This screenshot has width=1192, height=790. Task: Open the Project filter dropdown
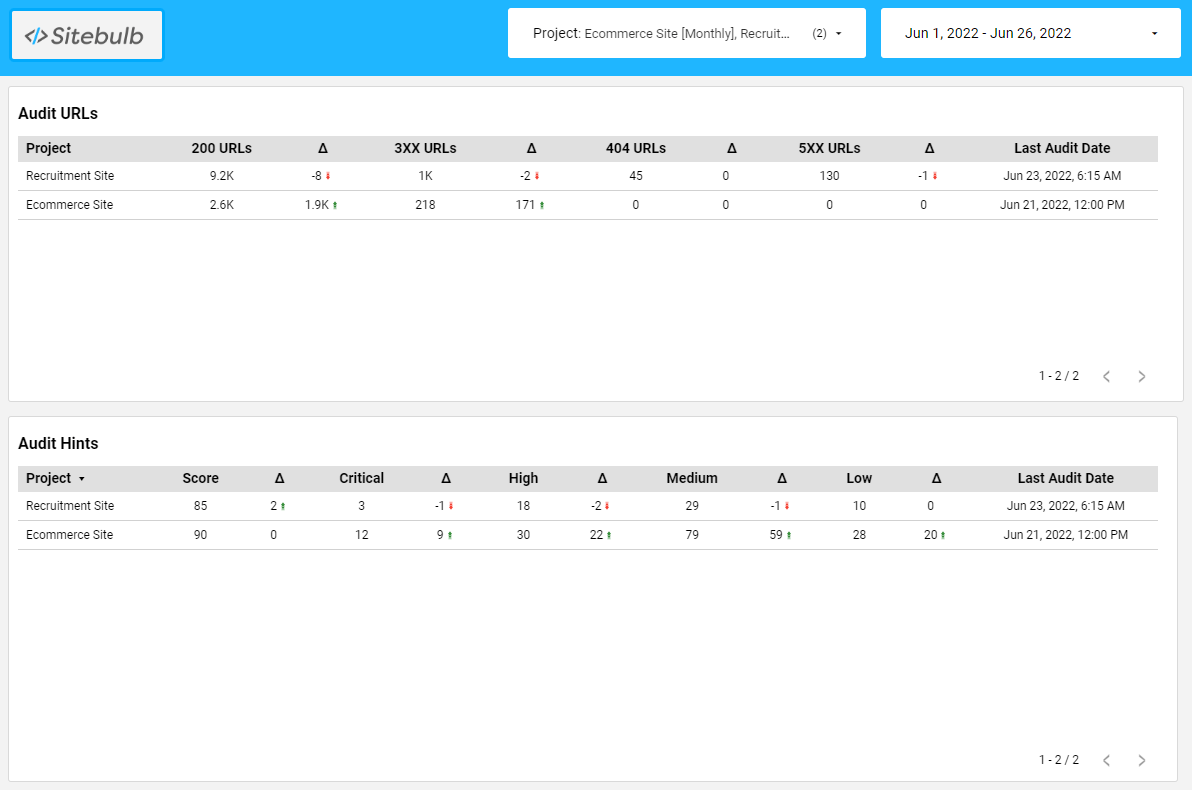(x=686, y=33)
